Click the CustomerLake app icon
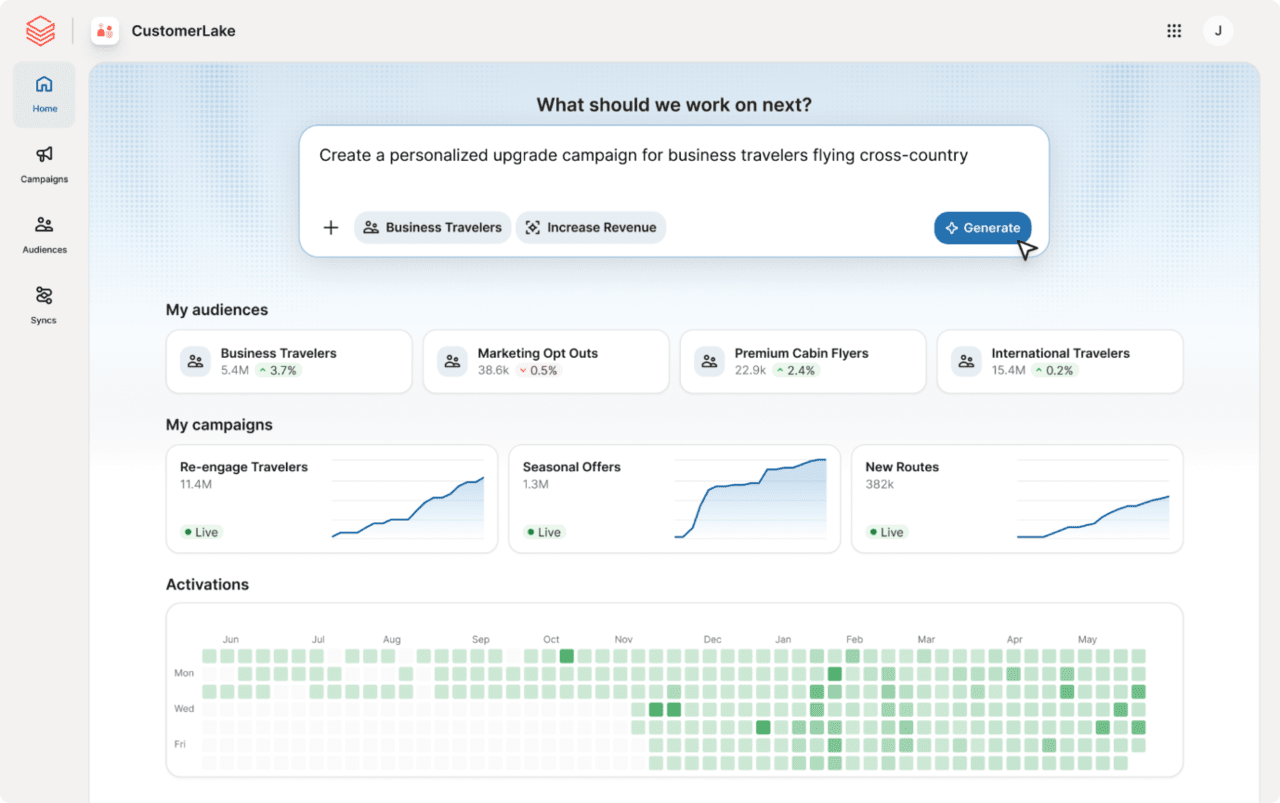 click(x=105, y=31)
